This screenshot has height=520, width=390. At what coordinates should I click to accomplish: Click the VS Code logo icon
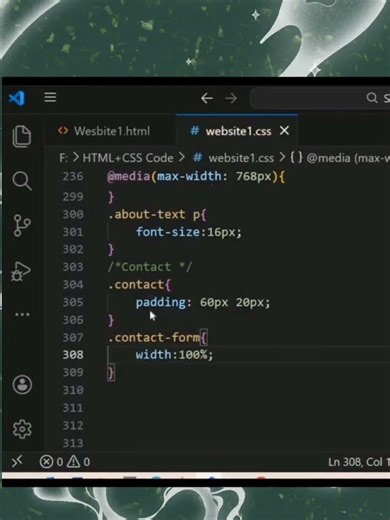tap(17, 98)
